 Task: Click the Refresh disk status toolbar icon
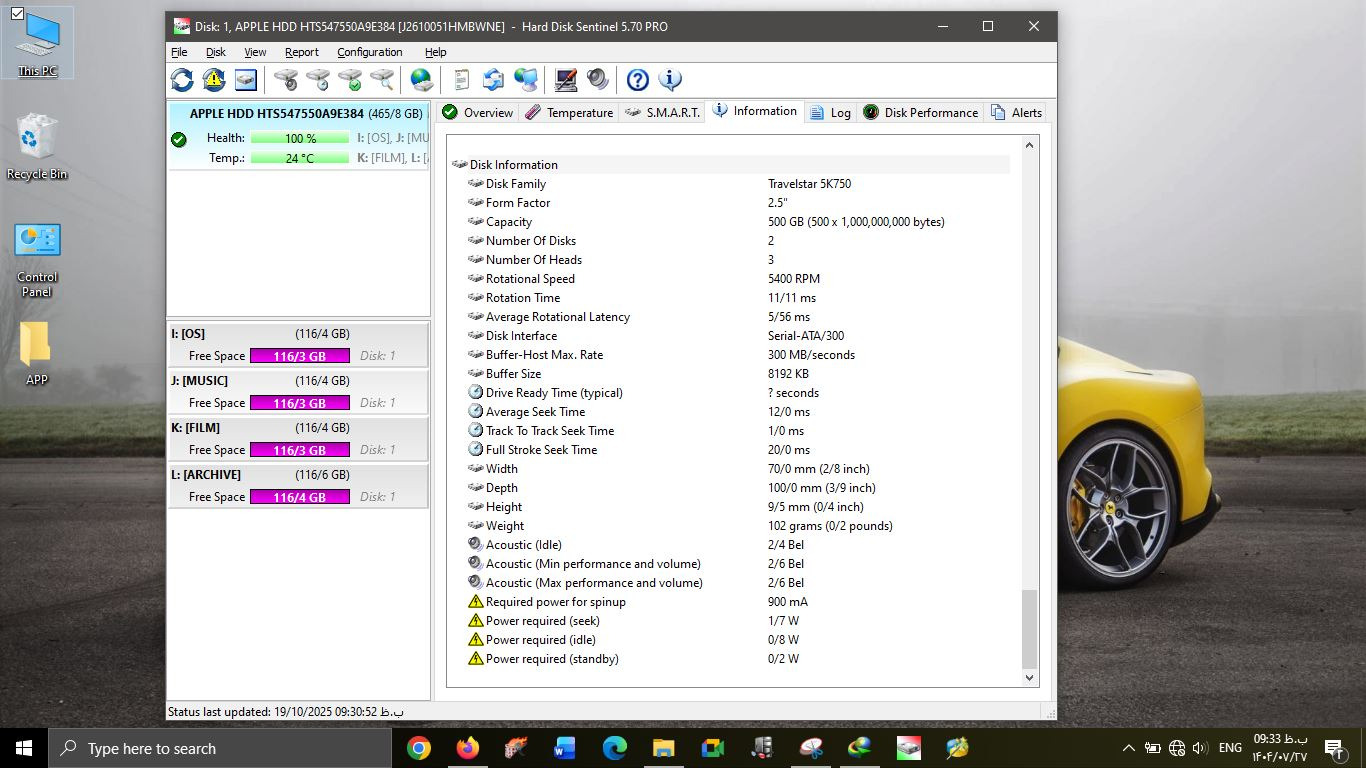pyautogui.click(x=182, y=80)
